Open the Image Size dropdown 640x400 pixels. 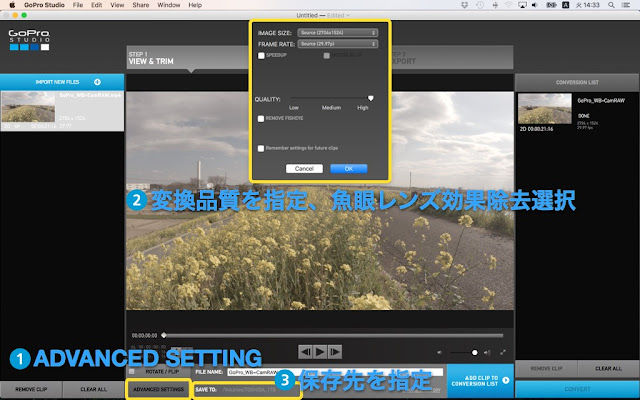(338, 33)
